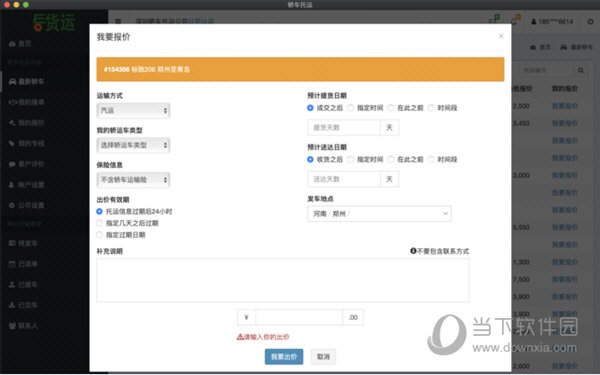Click 我要报价 link in the 5,550 row
The width and height of the screenshot is (600, 375).
click(565, 227)
